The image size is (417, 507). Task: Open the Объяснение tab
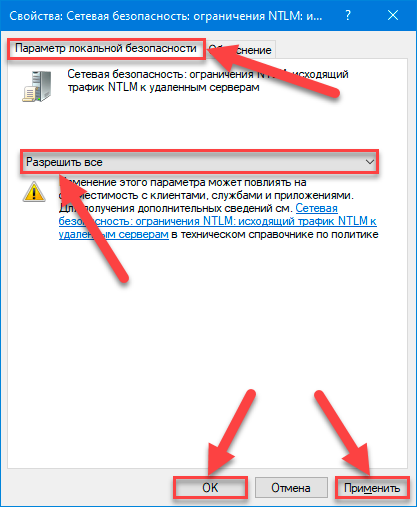[241, 50]
